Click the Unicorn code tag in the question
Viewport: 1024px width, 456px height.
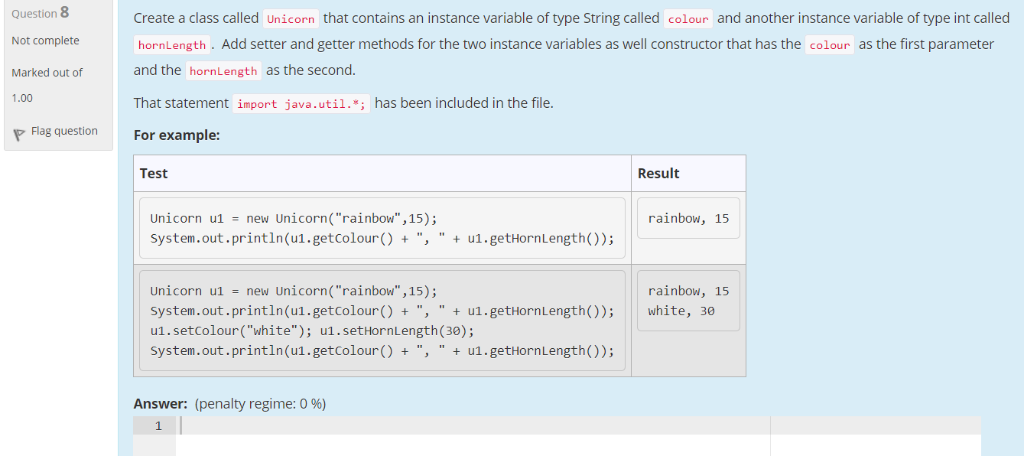(291, 19)
